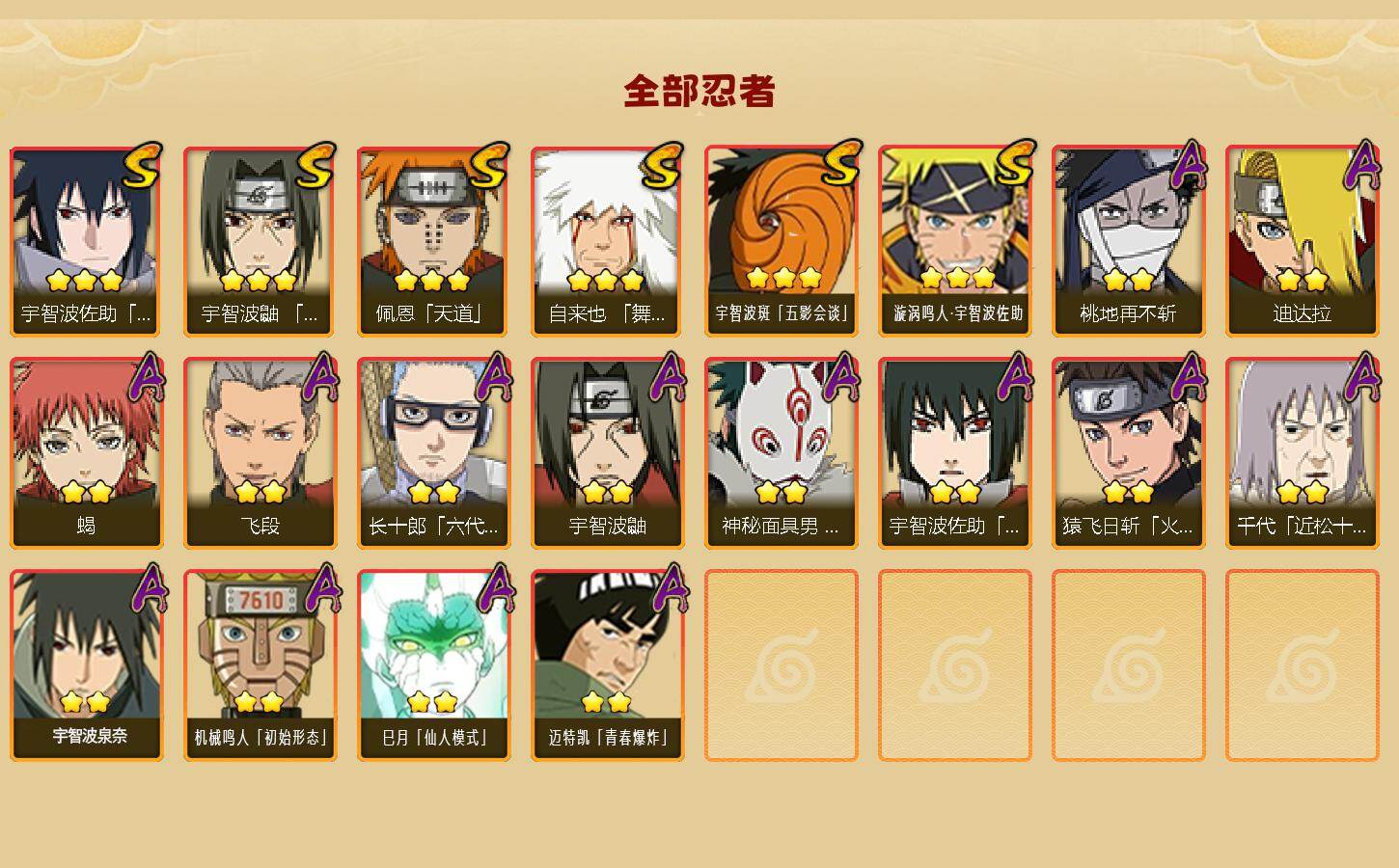This screenshot has height=868, width=1399.
Task: Click the 神秘面具男 fox mask card
Action: [x=781, y=453]
